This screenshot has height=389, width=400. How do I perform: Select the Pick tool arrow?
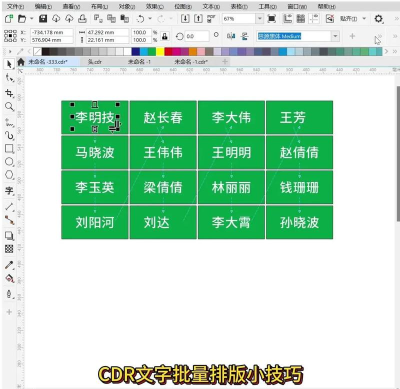[x=9, y=64]
